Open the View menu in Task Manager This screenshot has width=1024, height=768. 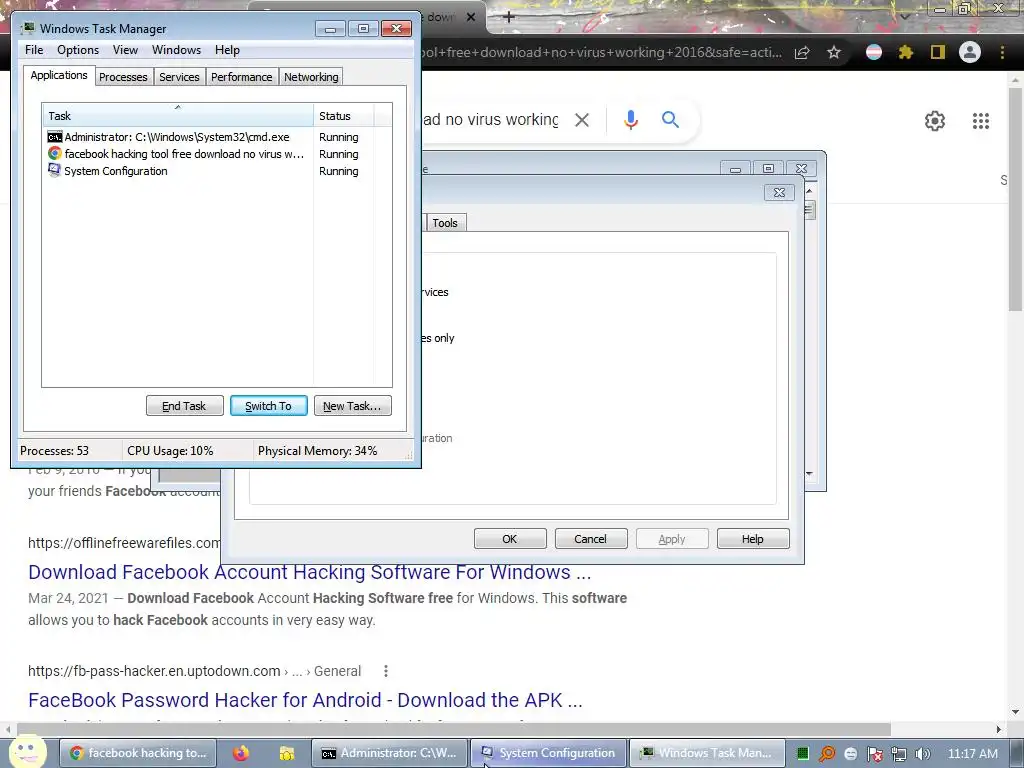pyautogui.click(x=125, y=50)
